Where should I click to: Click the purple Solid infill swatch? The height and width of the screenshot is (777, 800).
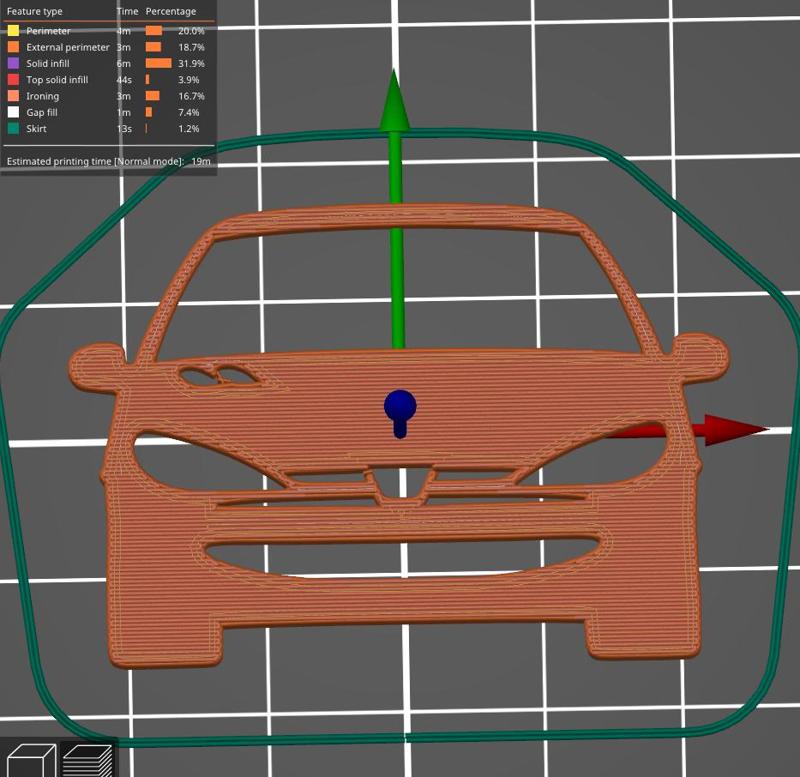13,63
